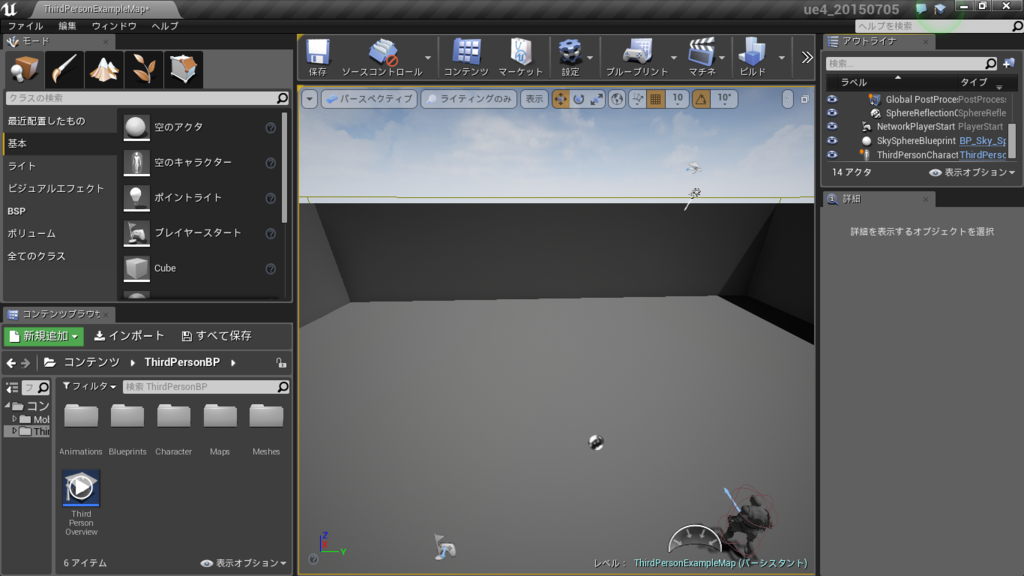Screen dimensions: 1024x576
Task: Open the マチネ matinee clapboard icon
Action: click(702, 57)
